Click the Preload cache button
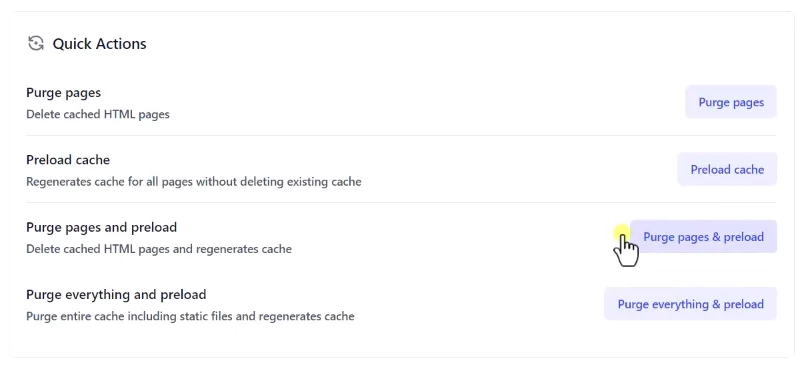 727,169
